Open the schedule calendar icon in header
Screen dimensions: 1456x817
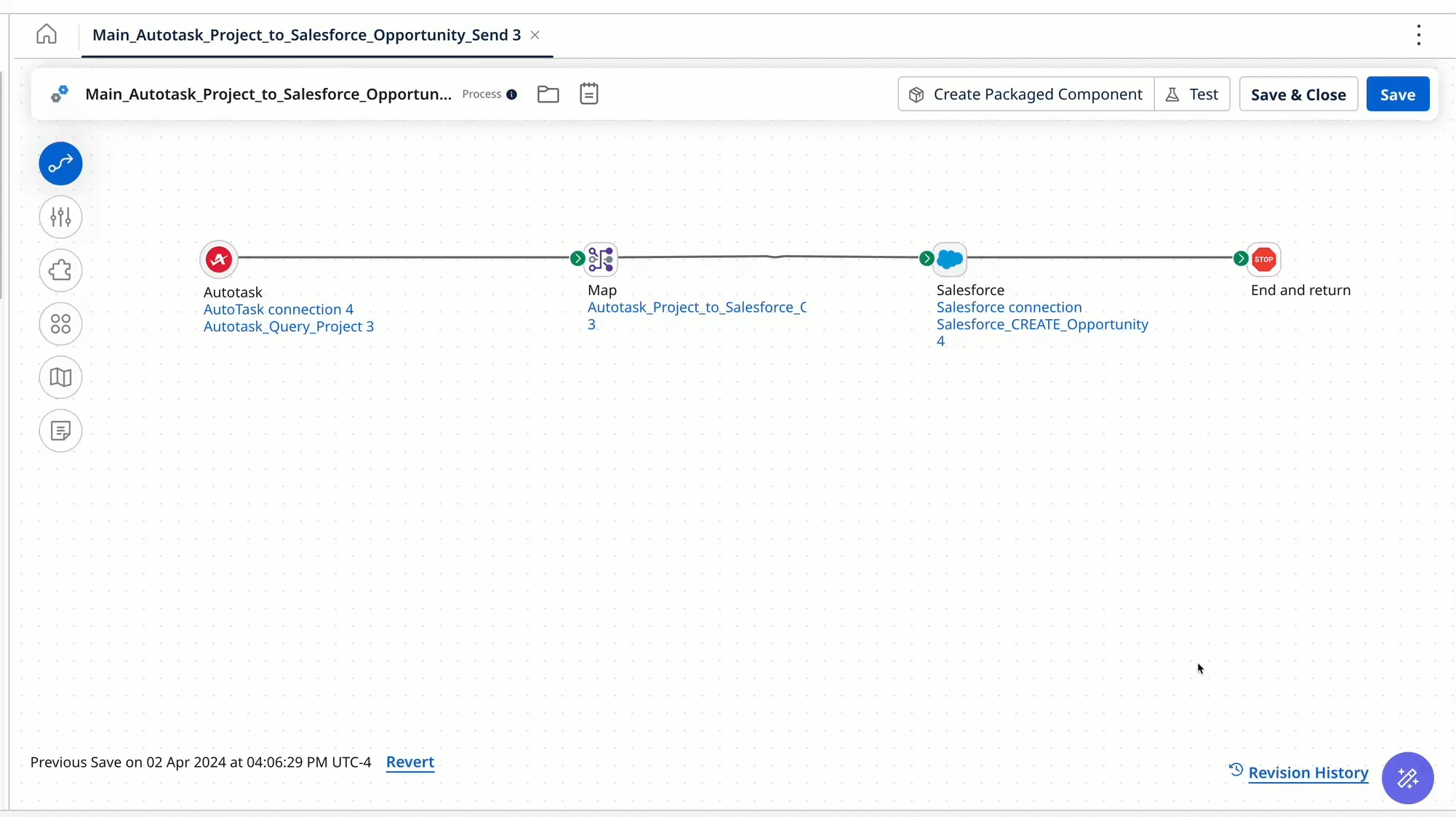tap(589, 94)
